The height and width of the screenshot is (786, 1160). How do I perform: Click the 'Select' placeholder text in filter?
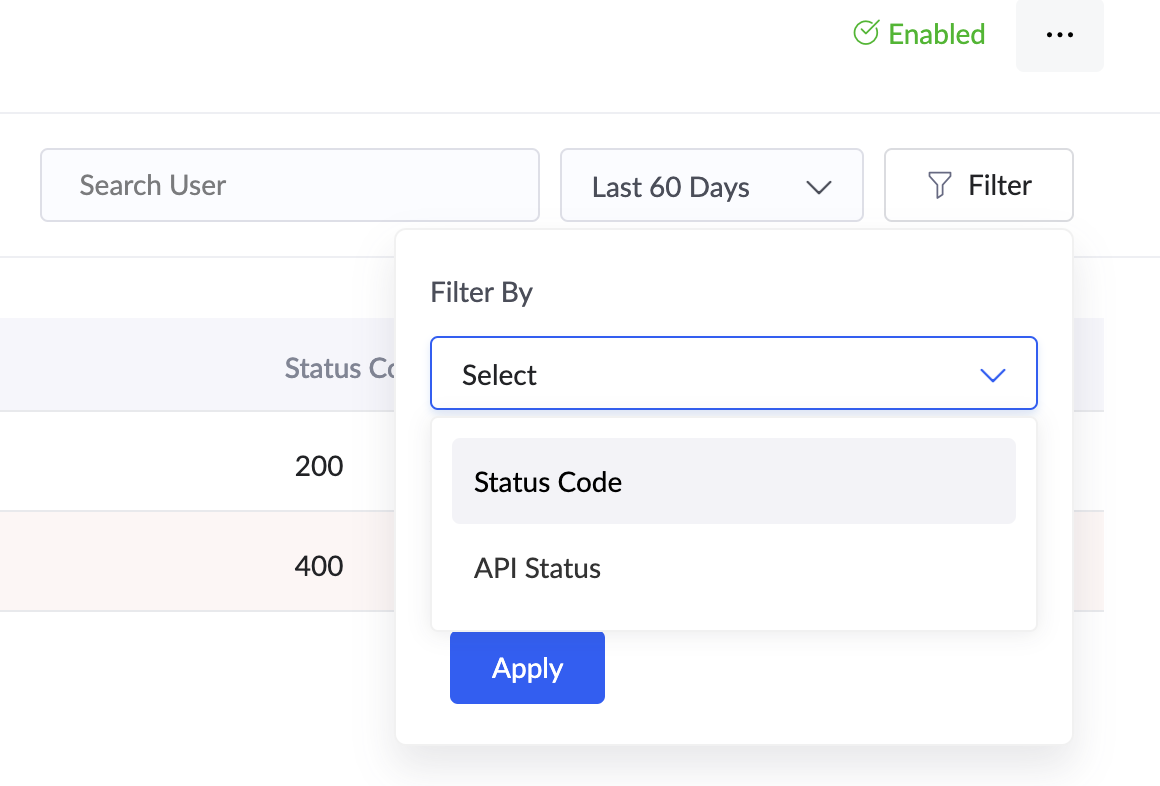(x=499, y=375)
